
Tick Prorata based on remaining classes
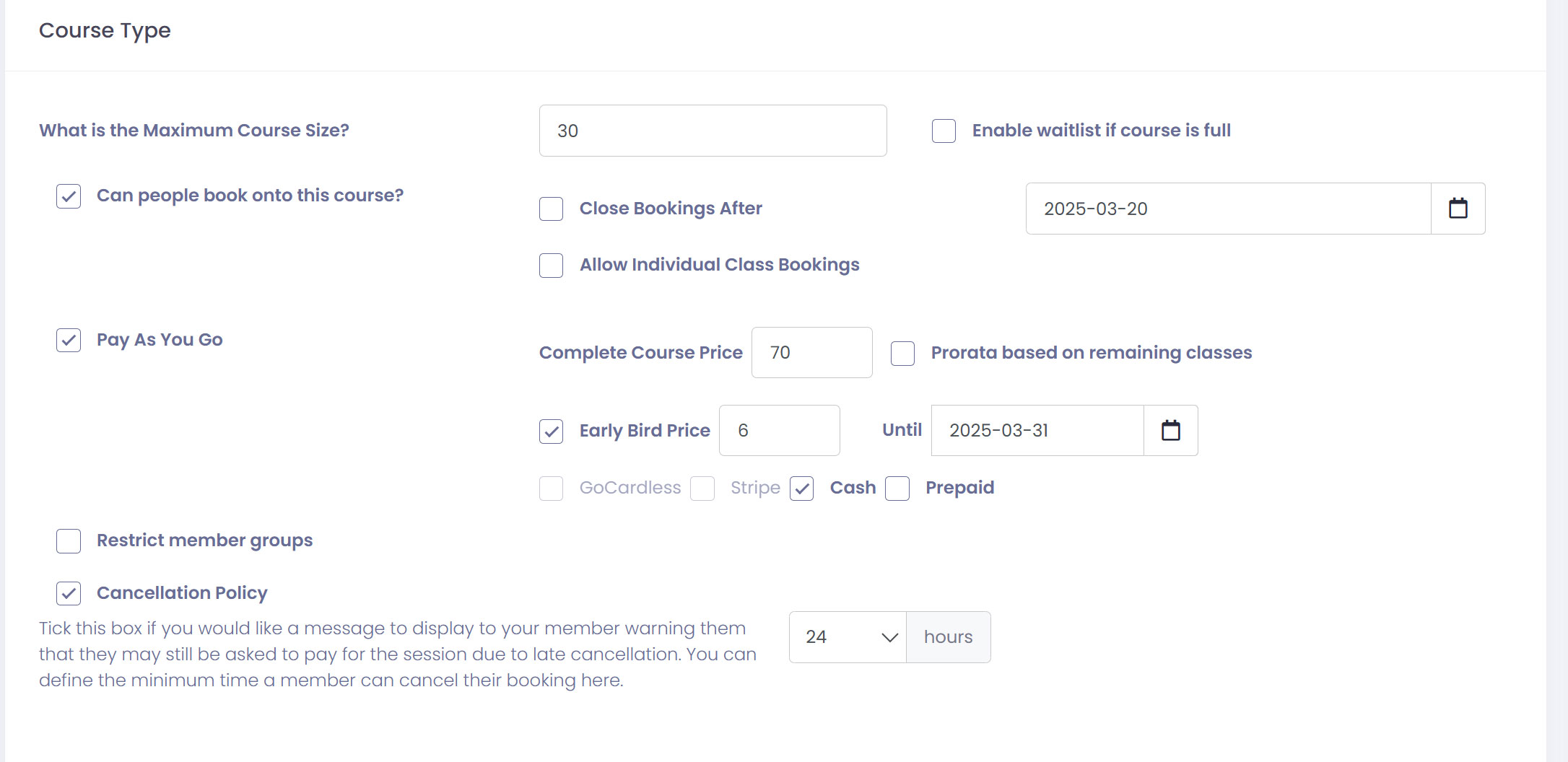[902, 354]
